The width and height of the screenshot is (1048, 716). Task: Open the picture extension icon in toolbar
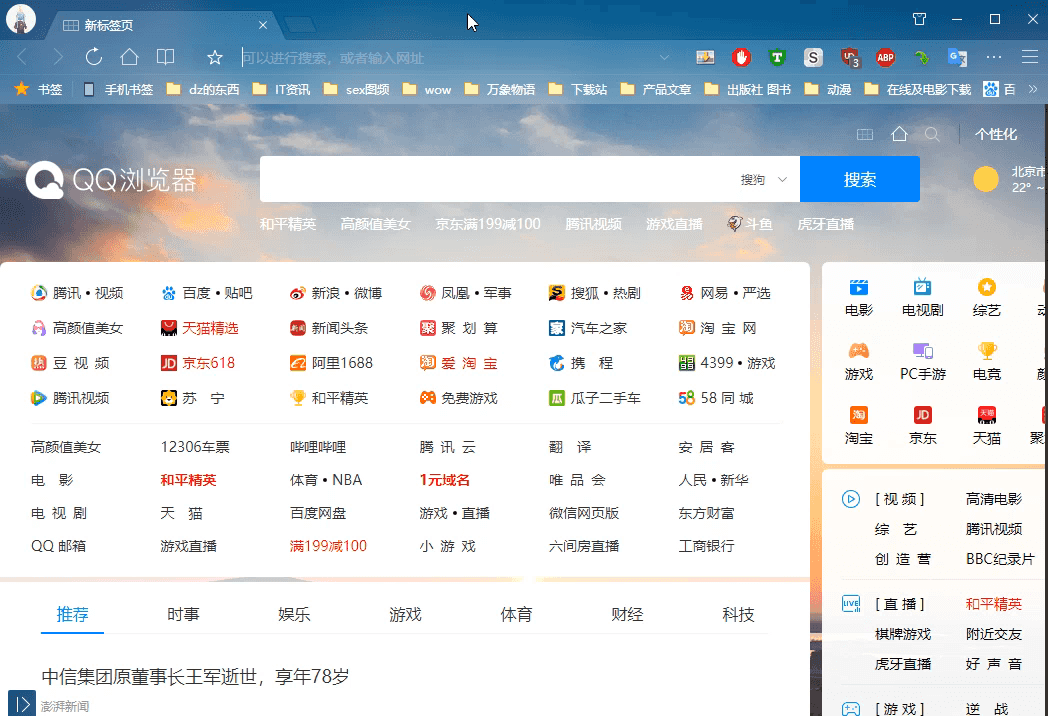705,57
